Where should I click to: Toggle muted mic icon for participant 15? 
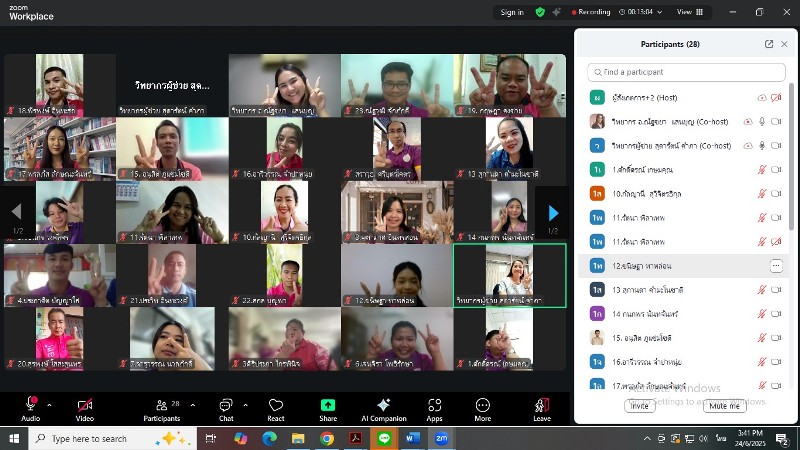762,338
